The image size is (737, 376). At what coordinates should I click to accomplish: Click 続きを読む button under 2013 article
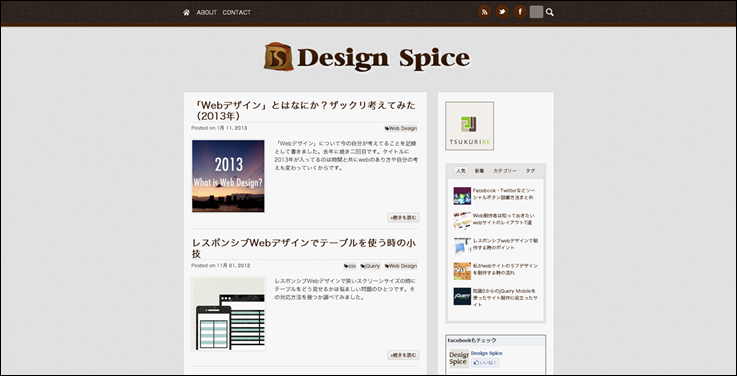pyautogui.click(x=403, y=218)
